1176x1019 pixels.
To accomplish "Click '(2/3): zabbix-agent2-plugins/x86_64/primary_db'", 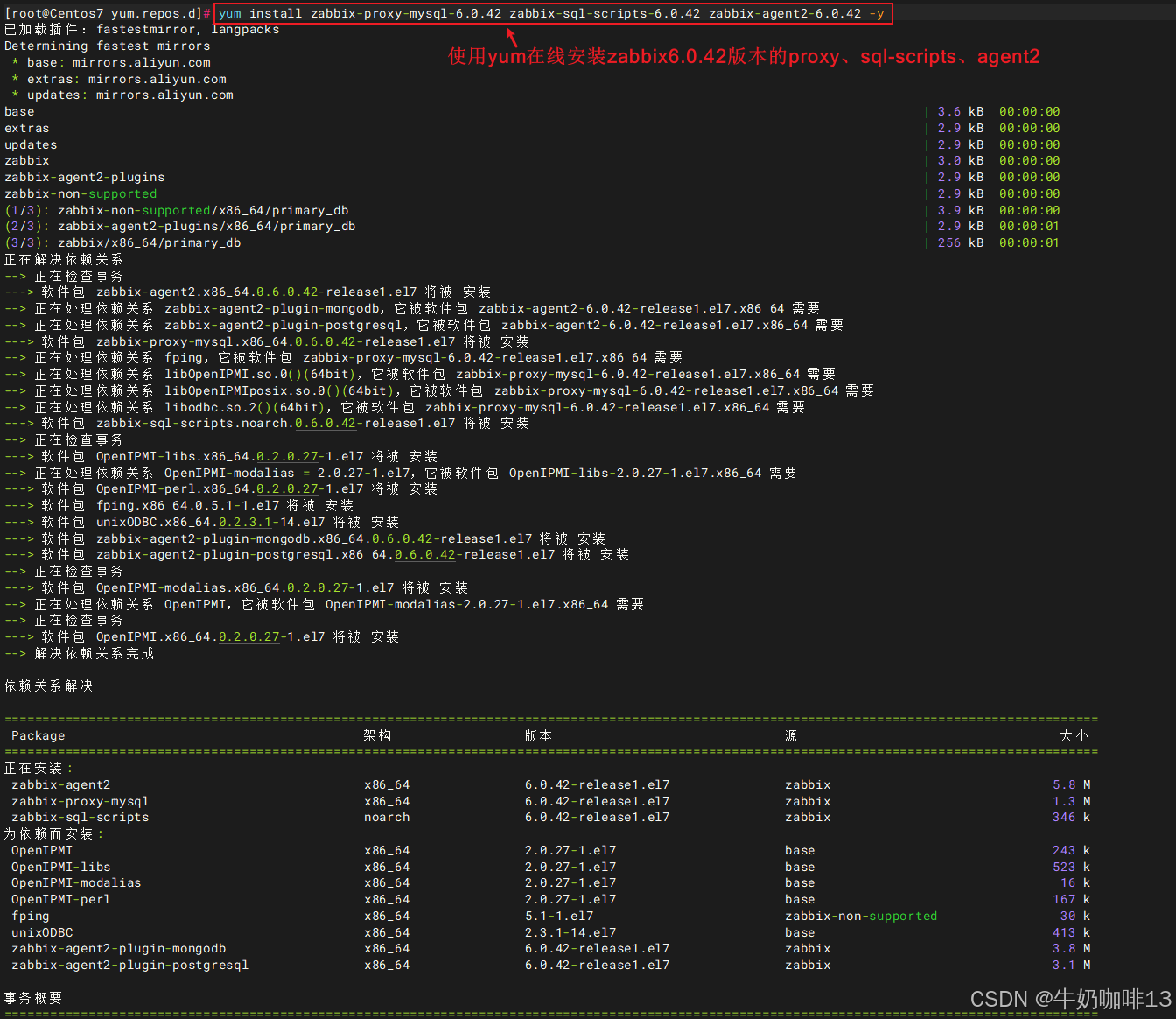I will click(x=180, y=227).
